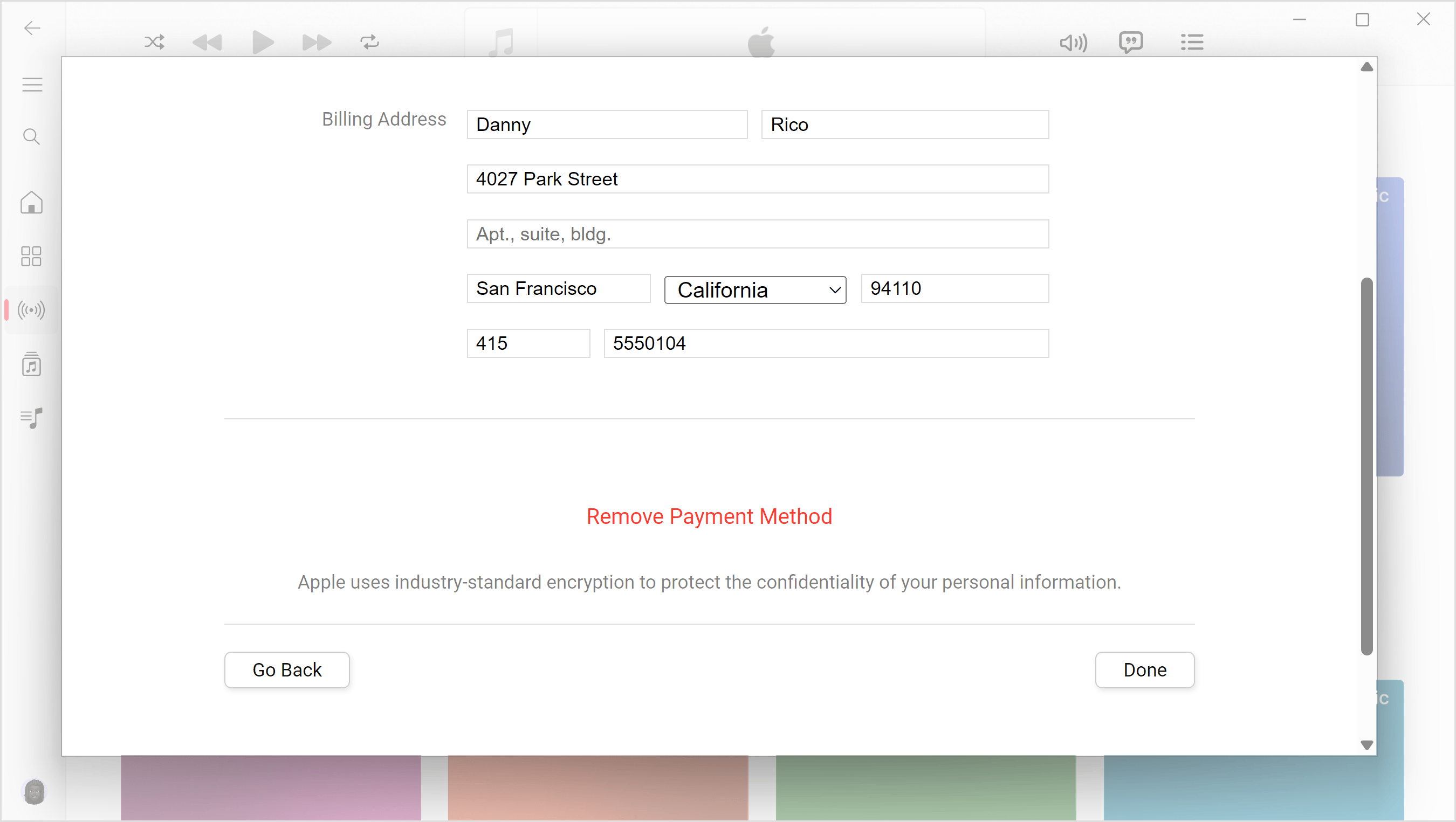Viewport: 1456px width, 822px height.
Task: Select California from the state dropdown
Action: [756, 289]
